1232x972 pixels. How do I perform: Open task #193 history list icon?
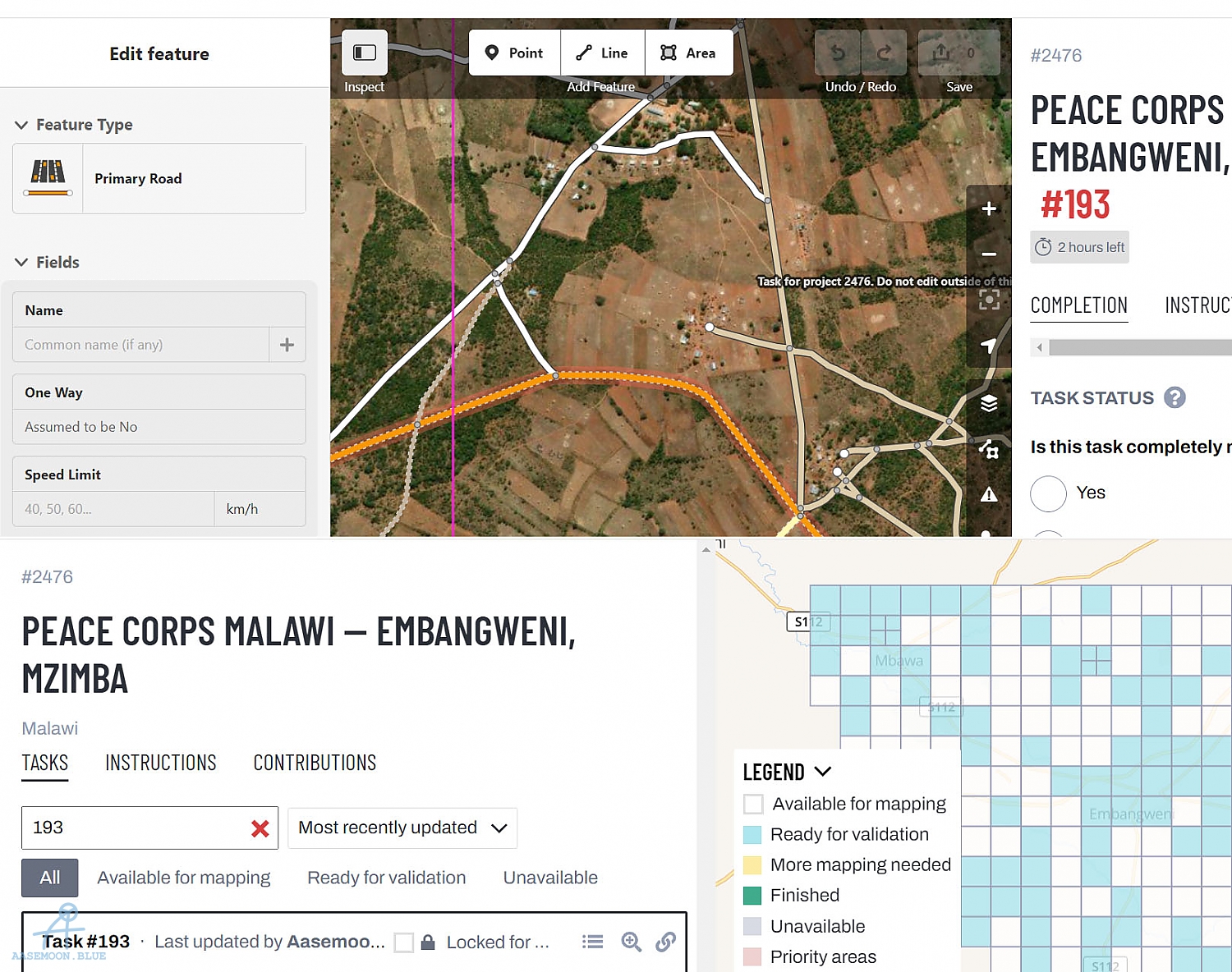coord(592,942)
